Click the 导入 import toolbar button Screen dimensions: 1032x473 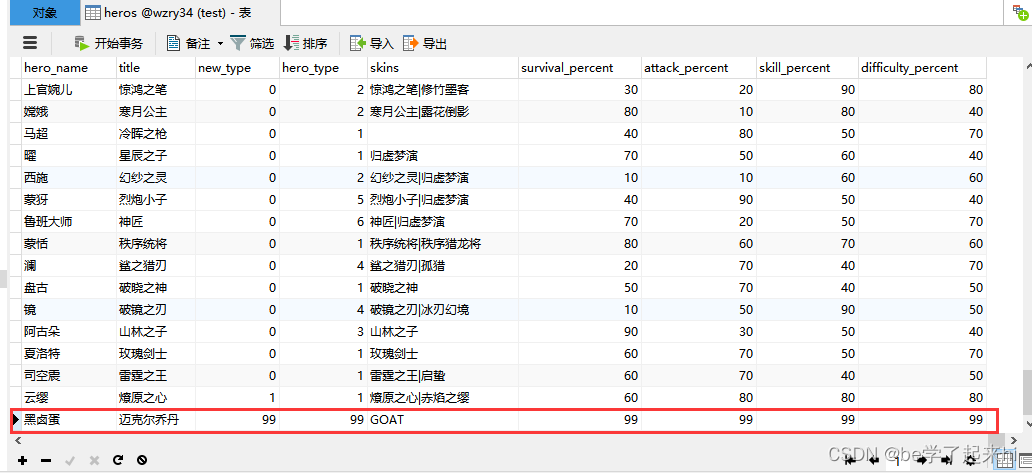372,43
